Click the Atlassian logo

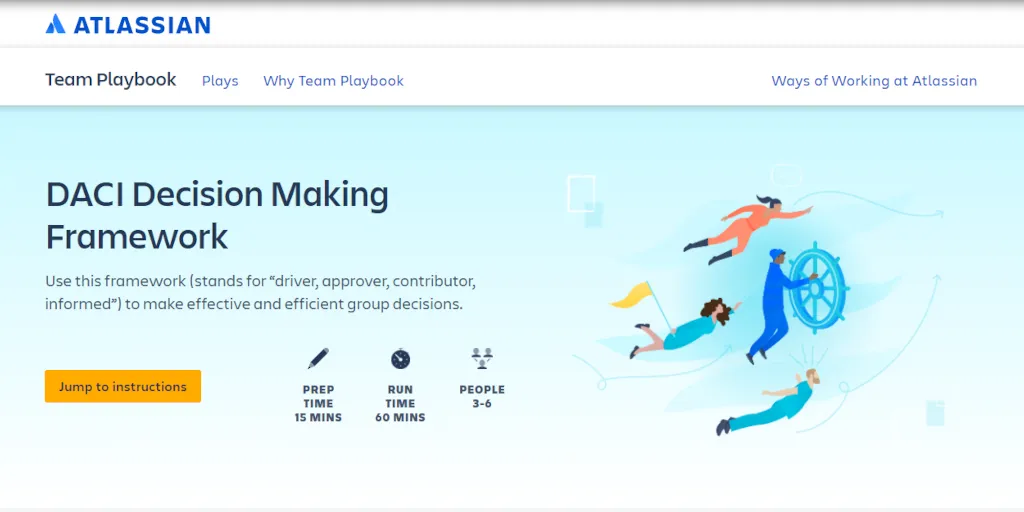(x=128, y=25)
